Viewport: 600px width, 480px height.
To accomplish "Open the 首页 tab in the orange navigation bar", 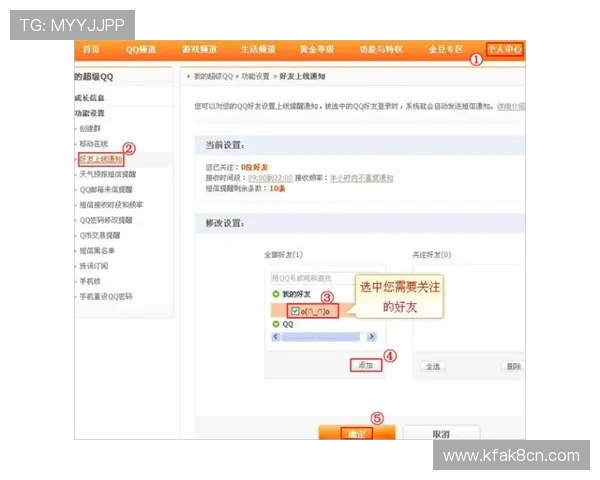I will (91, 49).
